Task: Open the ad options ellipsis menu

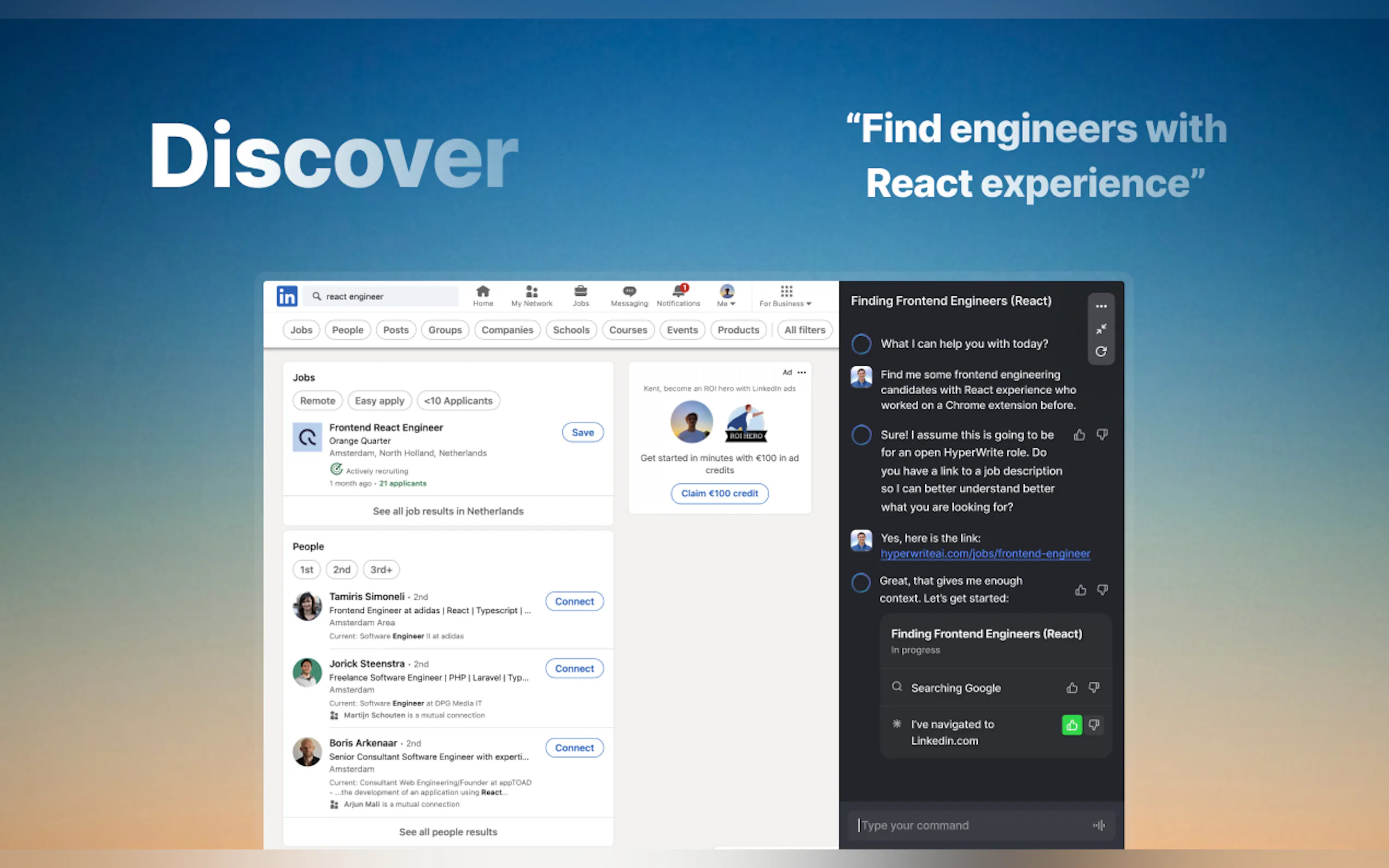Action: pyautogui.click(x=802, y=373)
